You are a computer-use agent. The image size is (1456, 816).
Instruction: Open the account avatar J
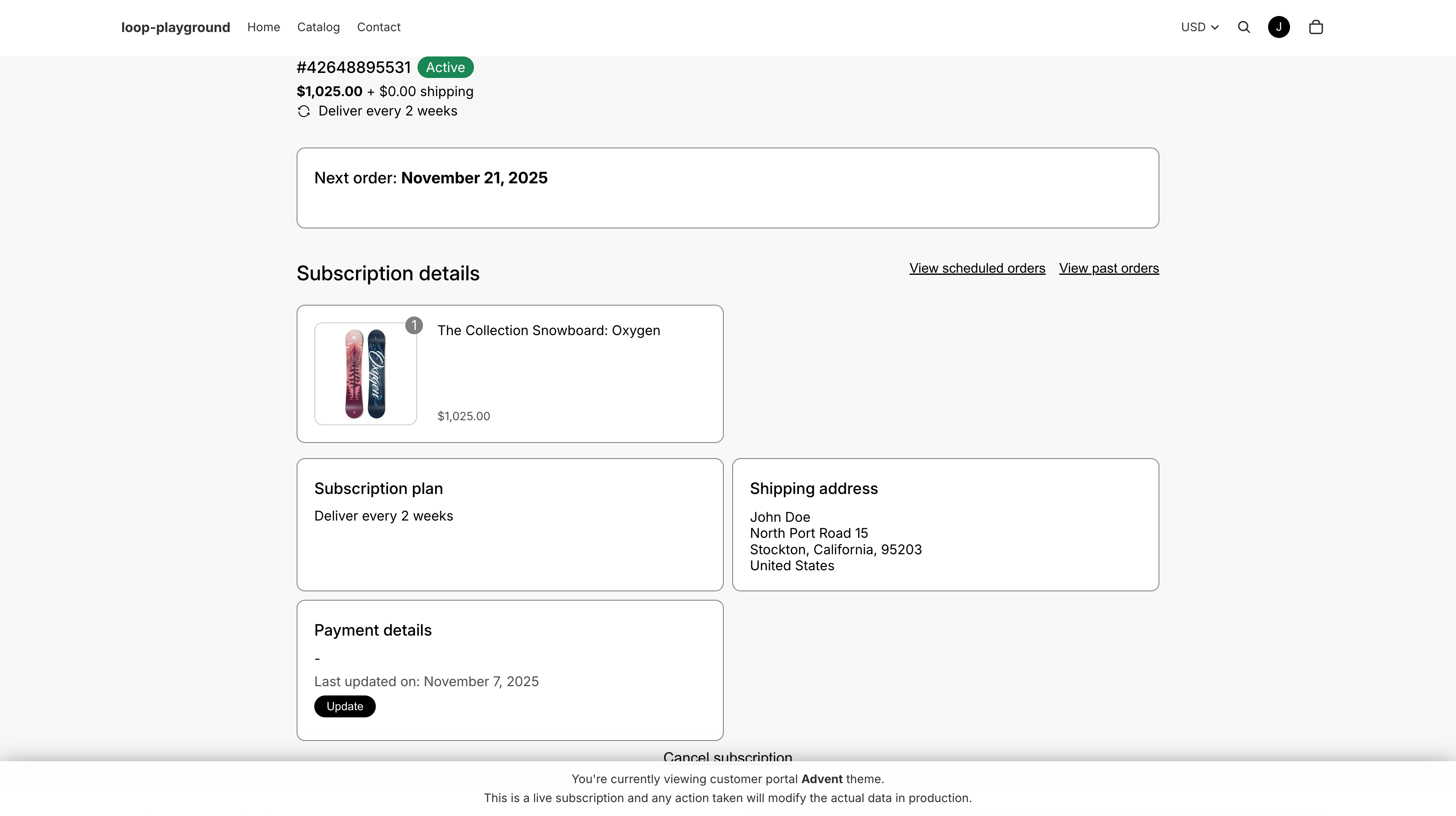(x=1279, y=27)
